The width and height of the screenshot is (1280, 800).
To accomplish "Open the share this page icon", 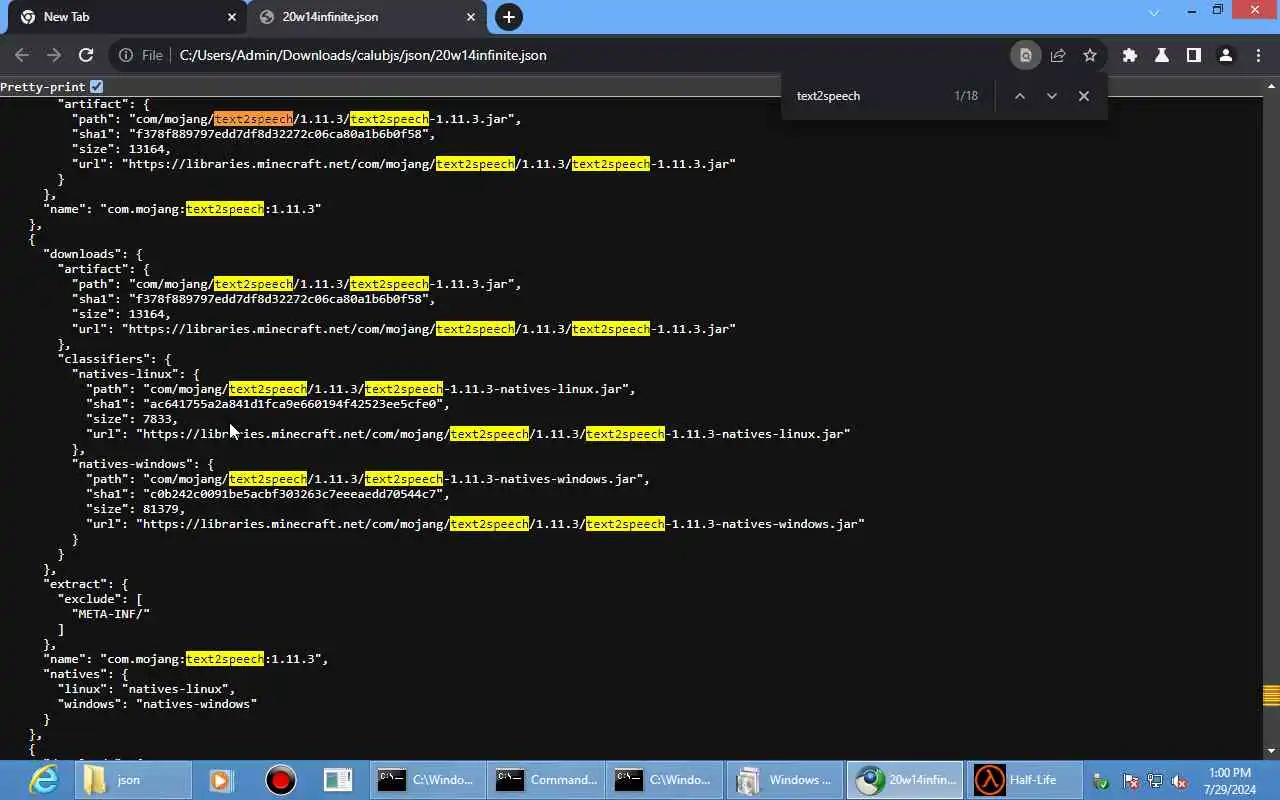I will tap(1058, 55).
